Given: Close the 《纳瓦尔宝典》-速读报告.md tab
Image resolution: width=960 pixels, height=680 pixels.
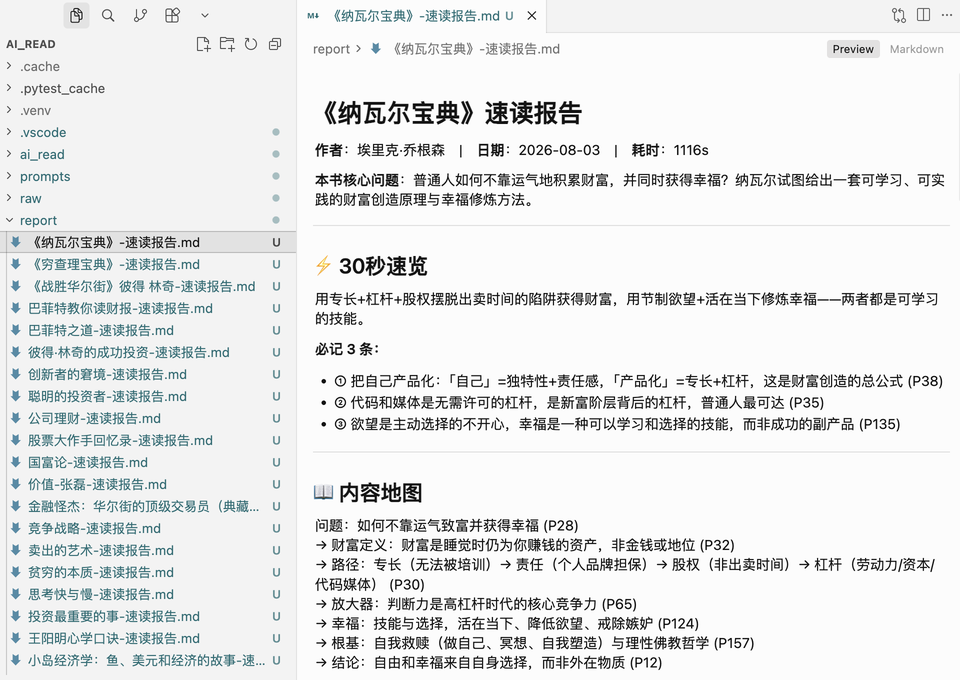Looking at the screenshot, I should pos(531,16).
